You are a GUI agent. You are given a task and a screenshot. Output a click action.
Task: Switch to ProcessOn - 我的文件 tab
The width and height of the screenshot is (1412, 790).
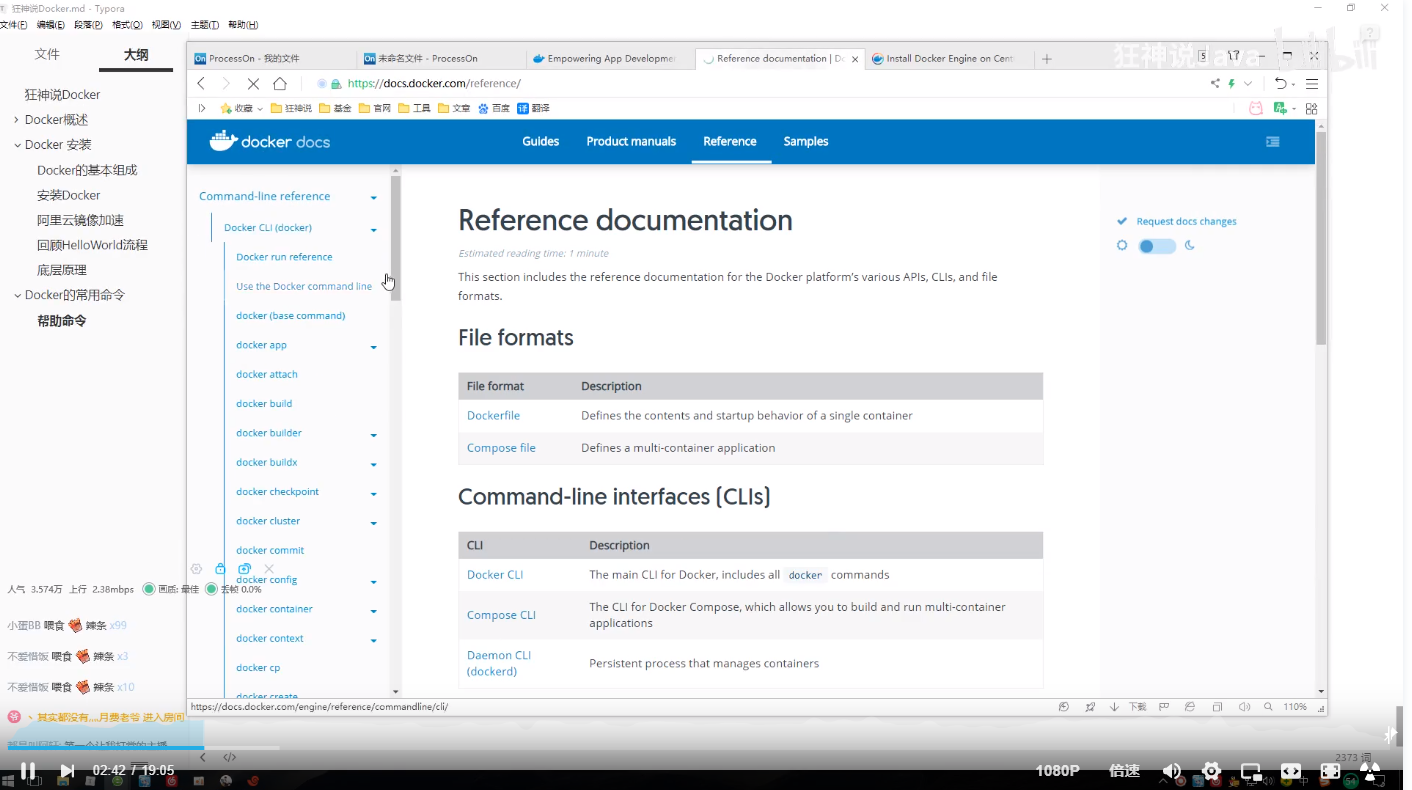coord(272,59)
